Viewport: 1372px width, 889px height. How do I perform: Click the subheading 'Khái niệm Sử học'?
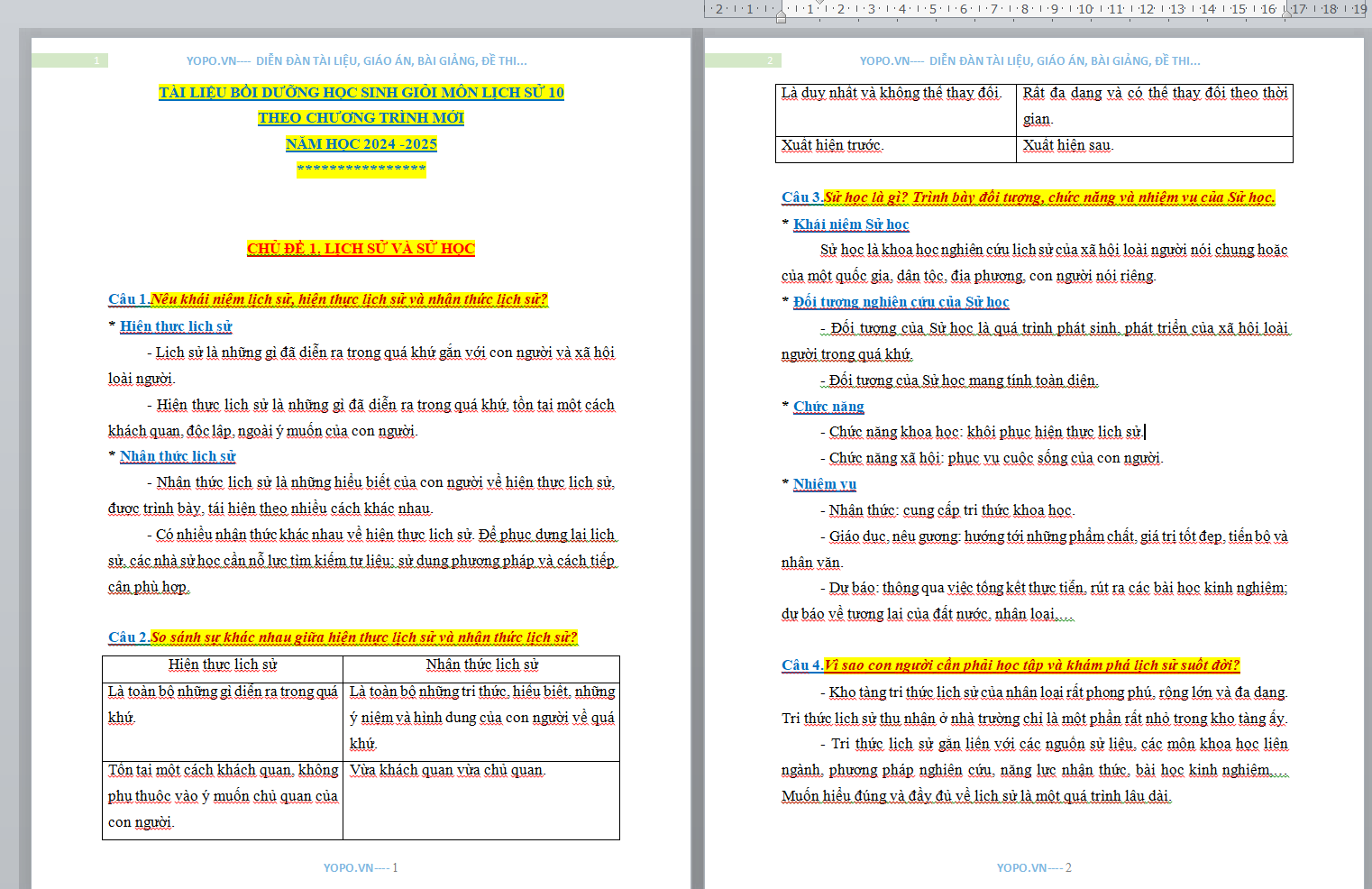(851, 225)
